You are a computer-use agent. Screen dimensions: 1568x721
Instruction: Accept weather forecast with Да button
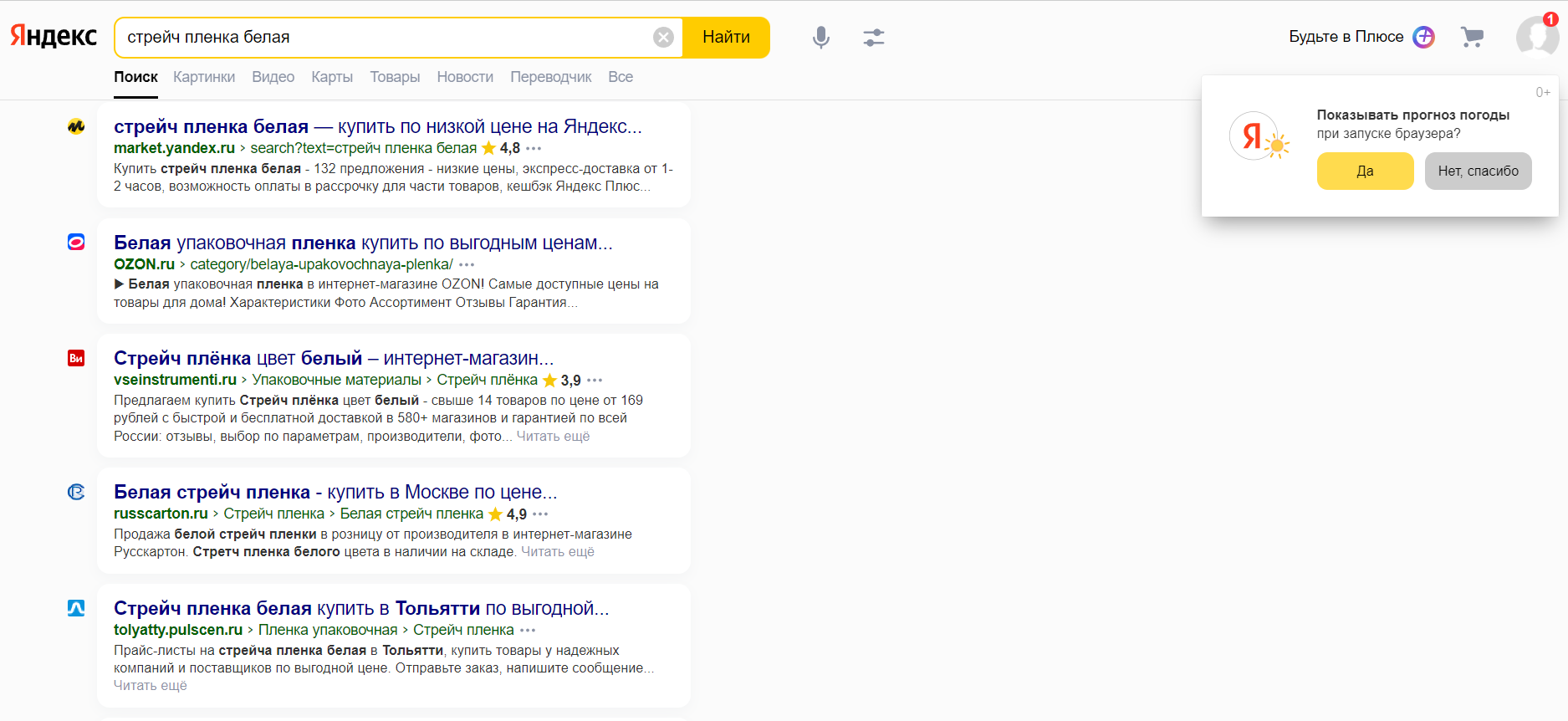(x=1365, y=171)
